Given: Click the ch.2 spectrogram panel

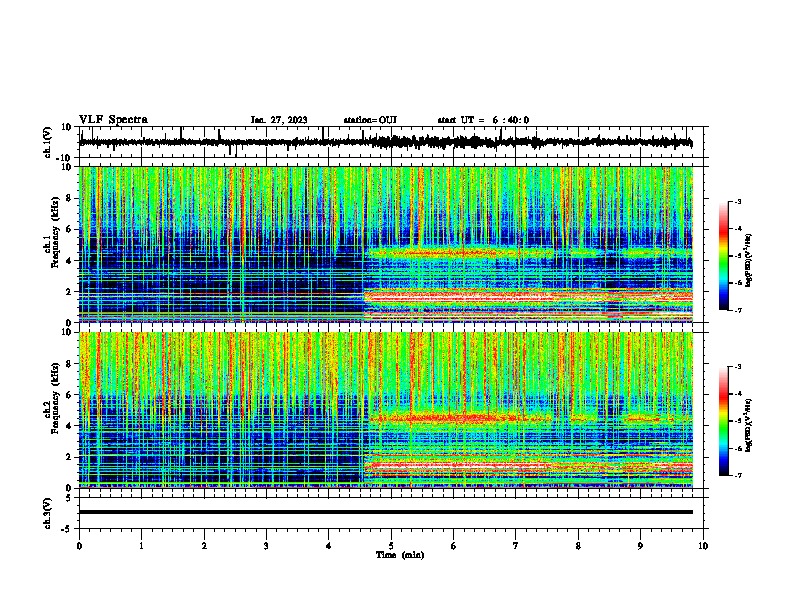Looking at the screenshot, I should coord(386,410).
